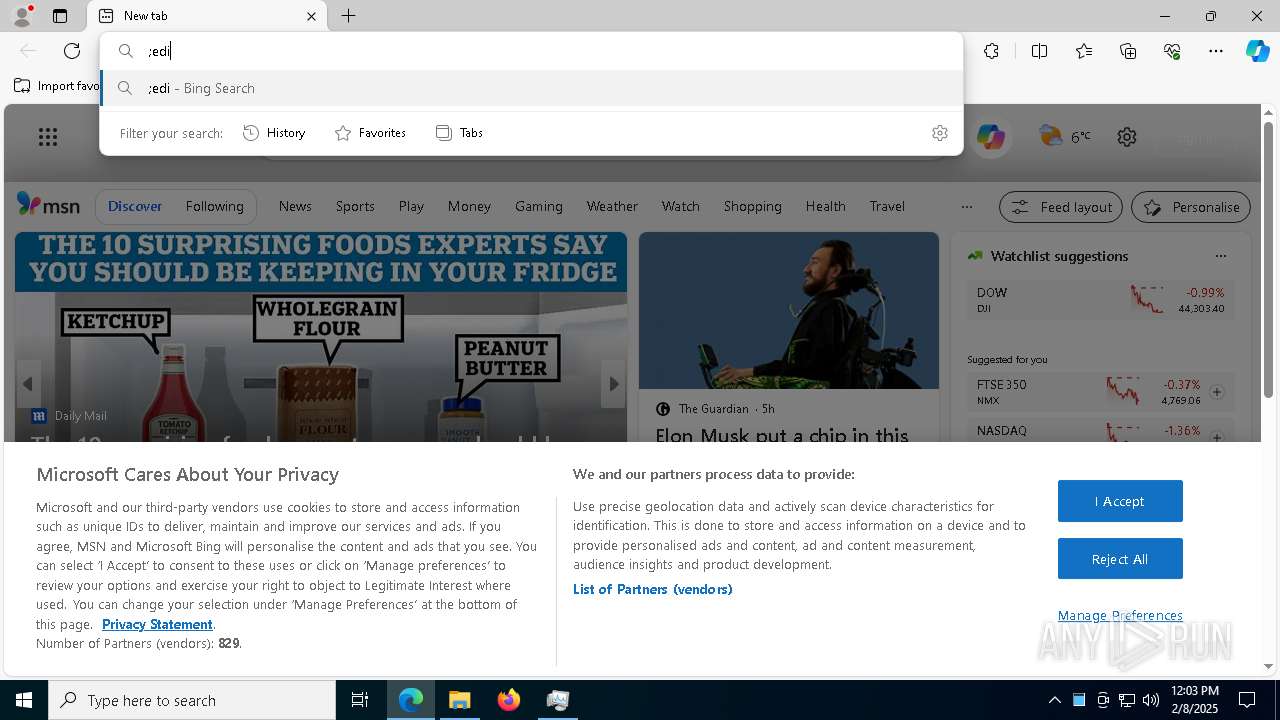Viewport: 1280px width, 720px height.
Task: Open Task View on taskbar
Action: 360,700
